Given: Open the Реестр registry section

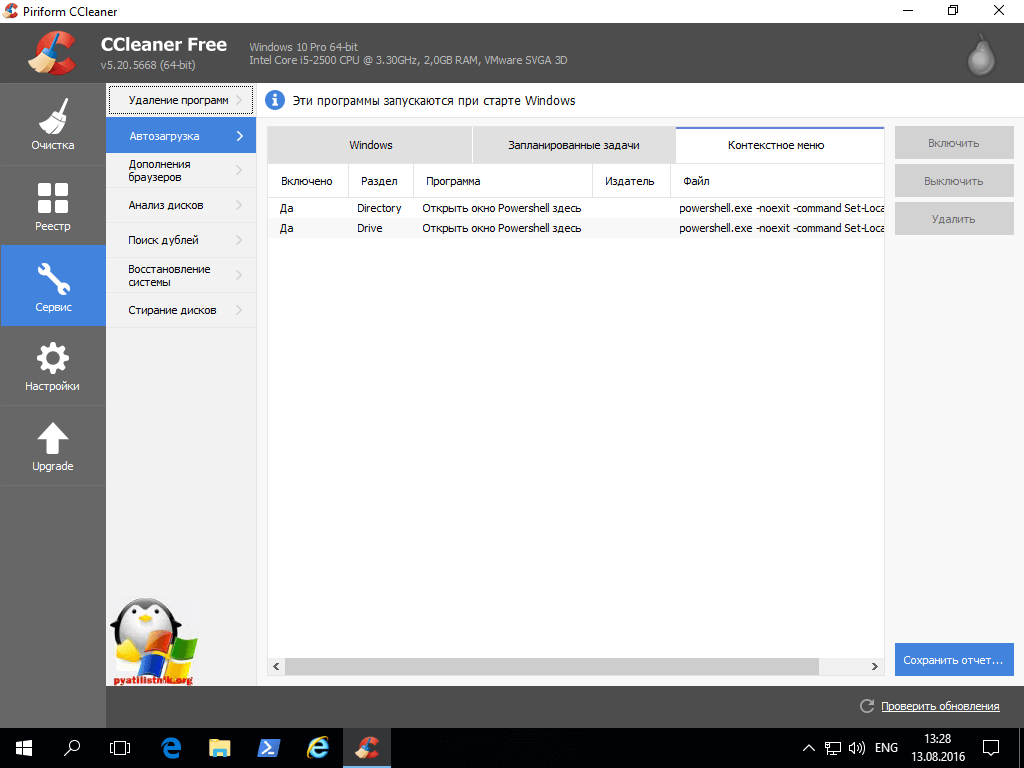Looking at the screenshot, I should pos(52,205).
